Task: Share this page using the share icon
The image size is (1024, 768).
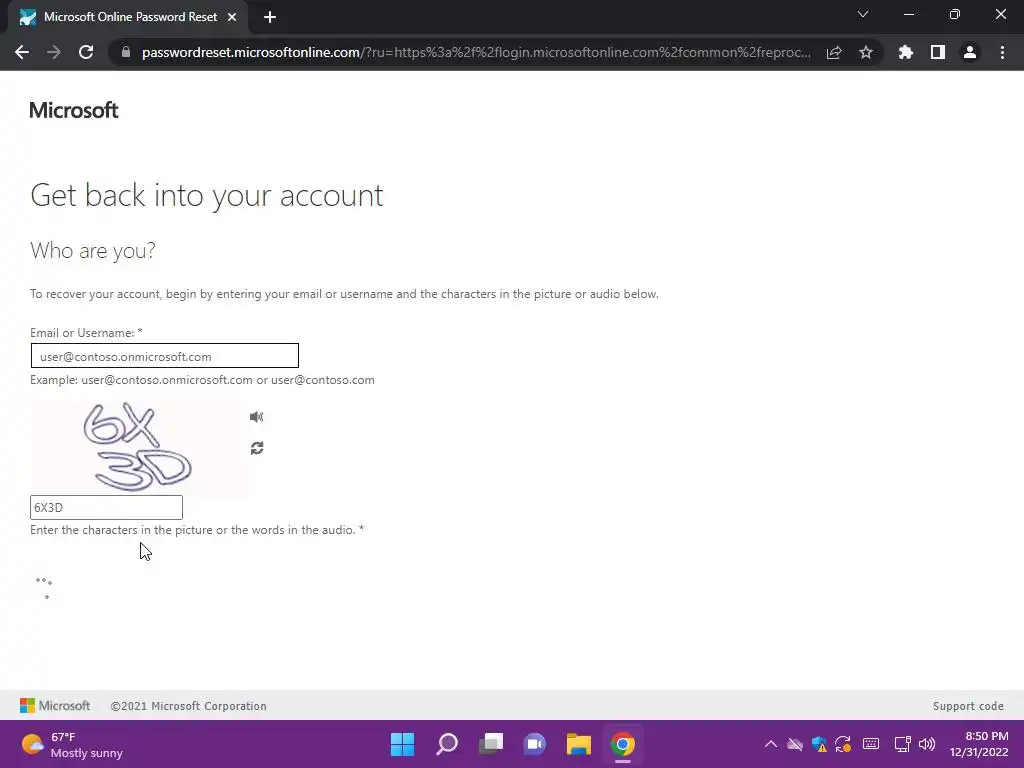Action: pos(834,52)
